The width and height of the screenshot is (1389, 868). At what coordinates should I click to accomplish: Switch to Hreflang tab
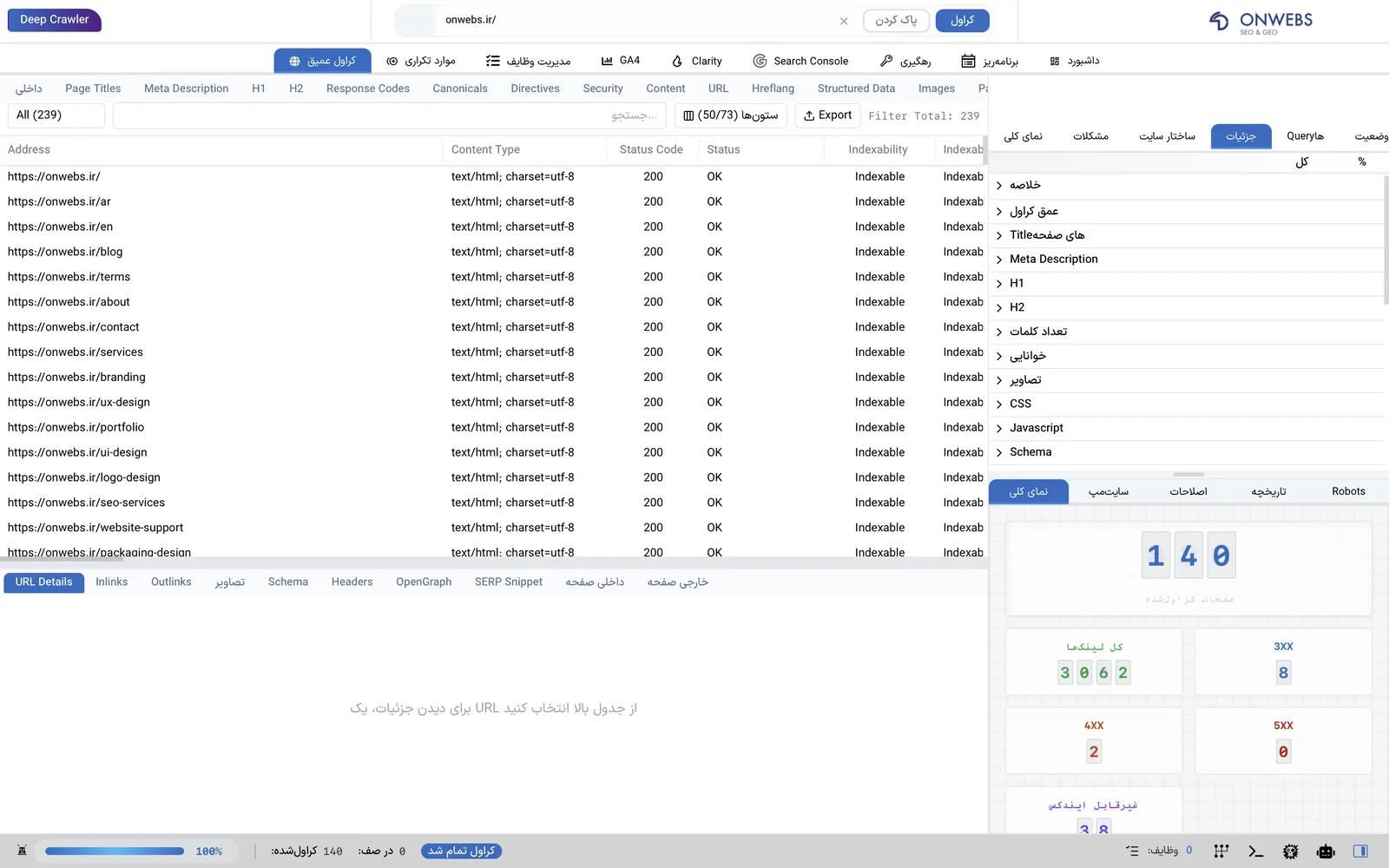pyautogui.click(x=773, y=89)
